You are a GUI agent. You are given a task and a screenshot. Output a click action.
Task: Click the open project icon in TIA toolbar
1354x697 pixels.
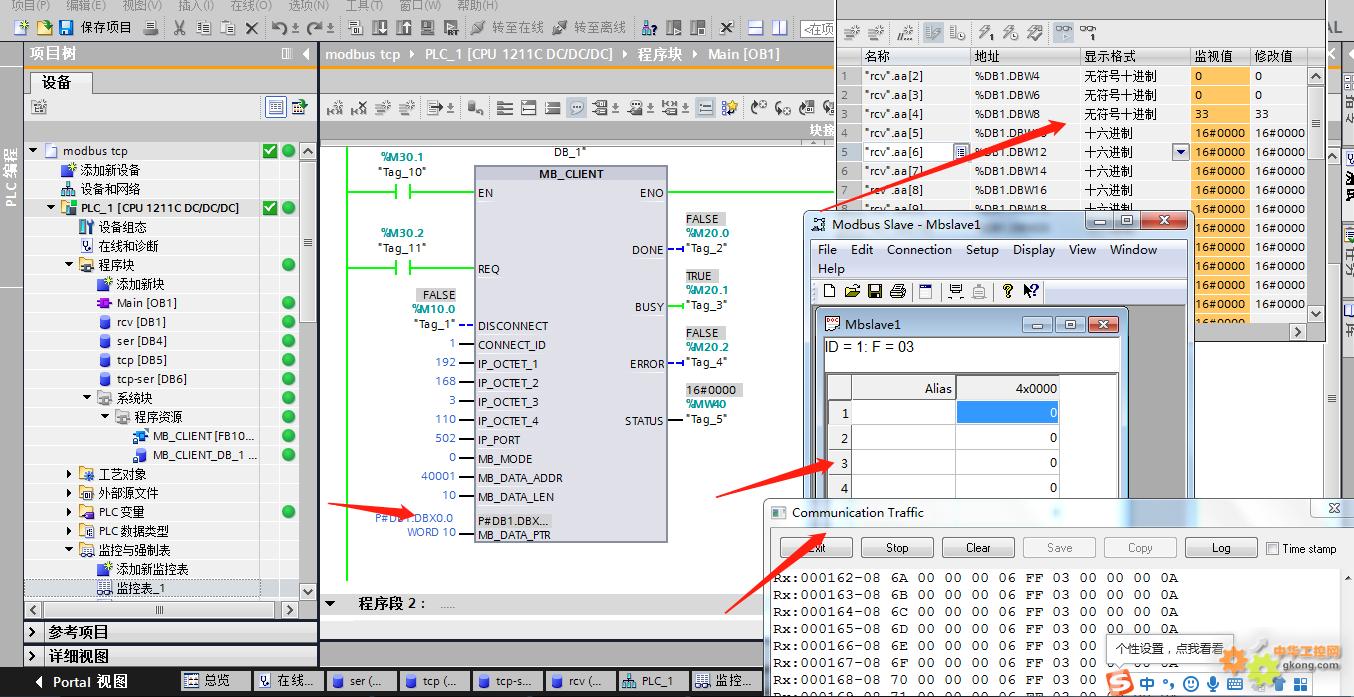click(x=44, y=27)
